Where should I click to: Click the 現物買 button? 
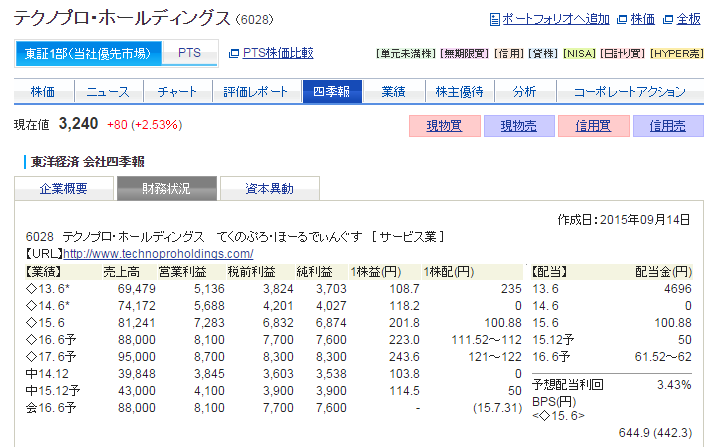click(x=444, y=126)
